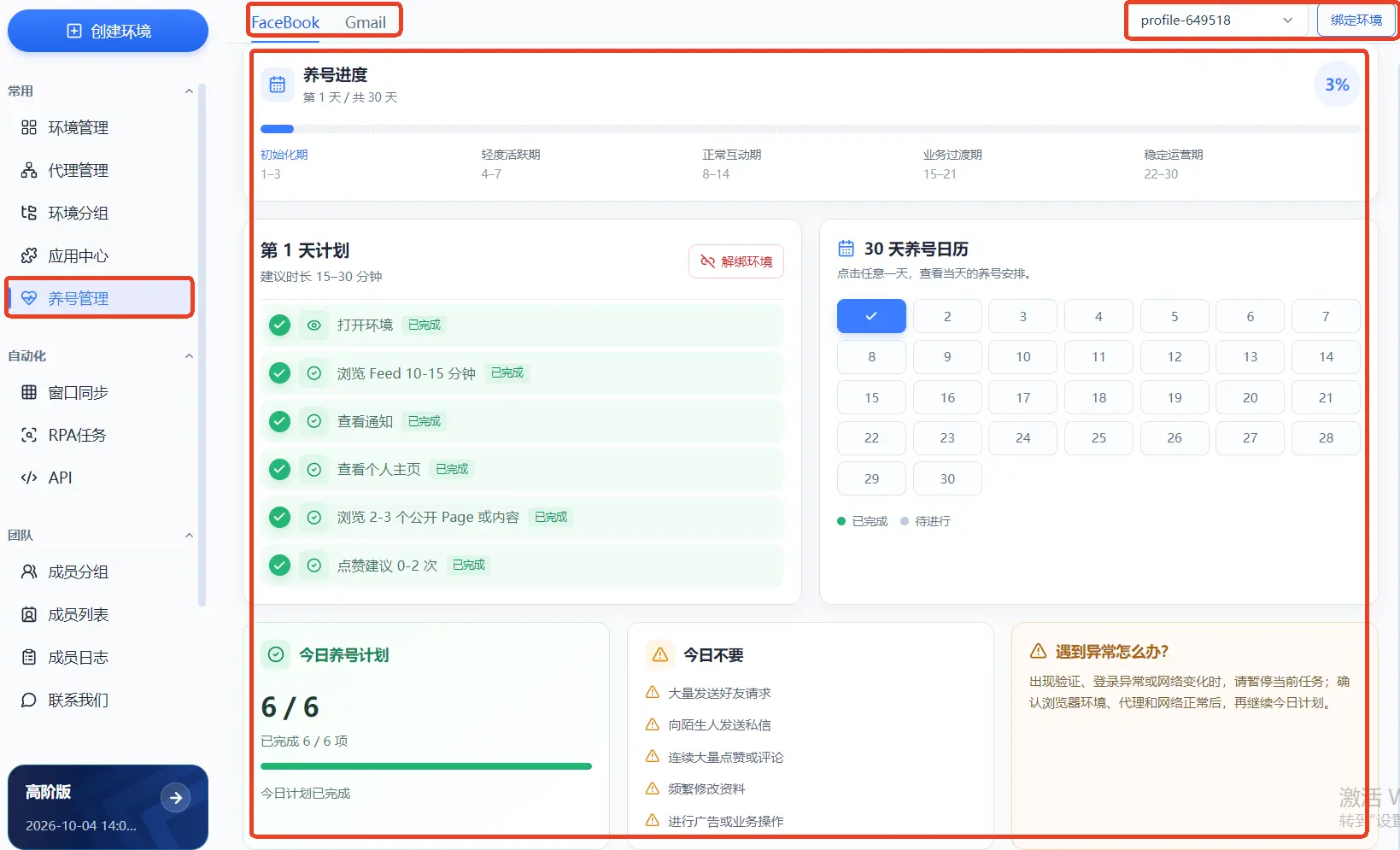This screenshot has width=1400, height=850.
Task: Collapse the 常用 sidebar section
Action: 189,91
